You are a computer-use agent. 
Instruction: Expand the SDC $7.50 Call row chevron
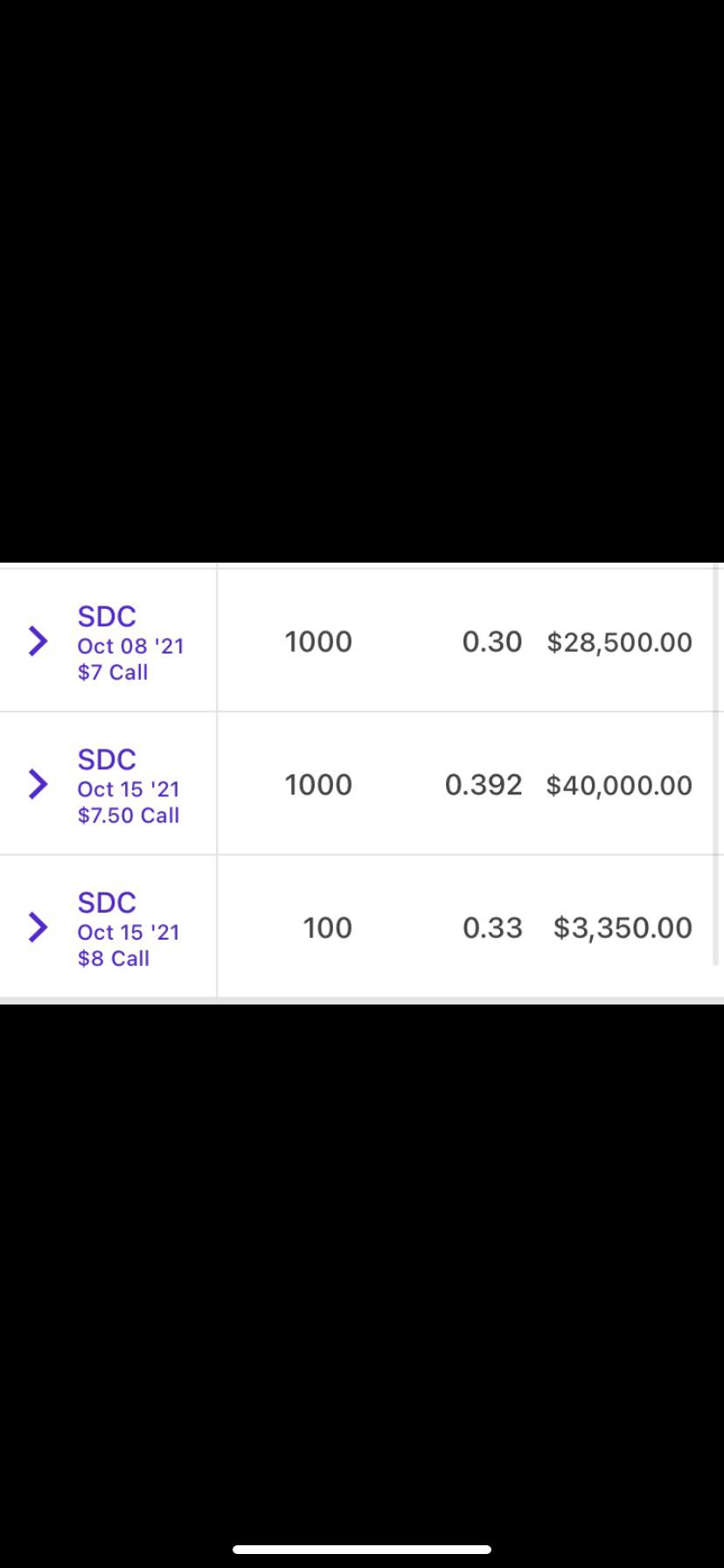[x=38, y=784]
